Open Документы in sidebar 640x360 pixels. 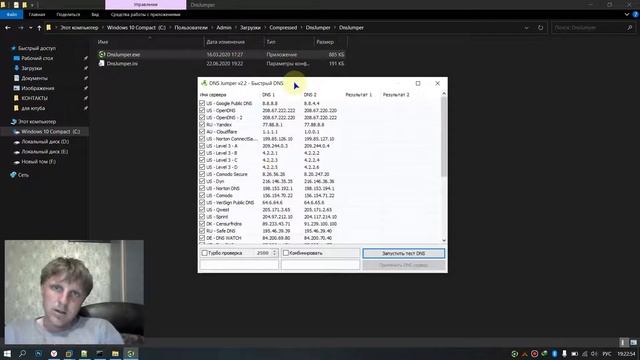click(34, 78)
